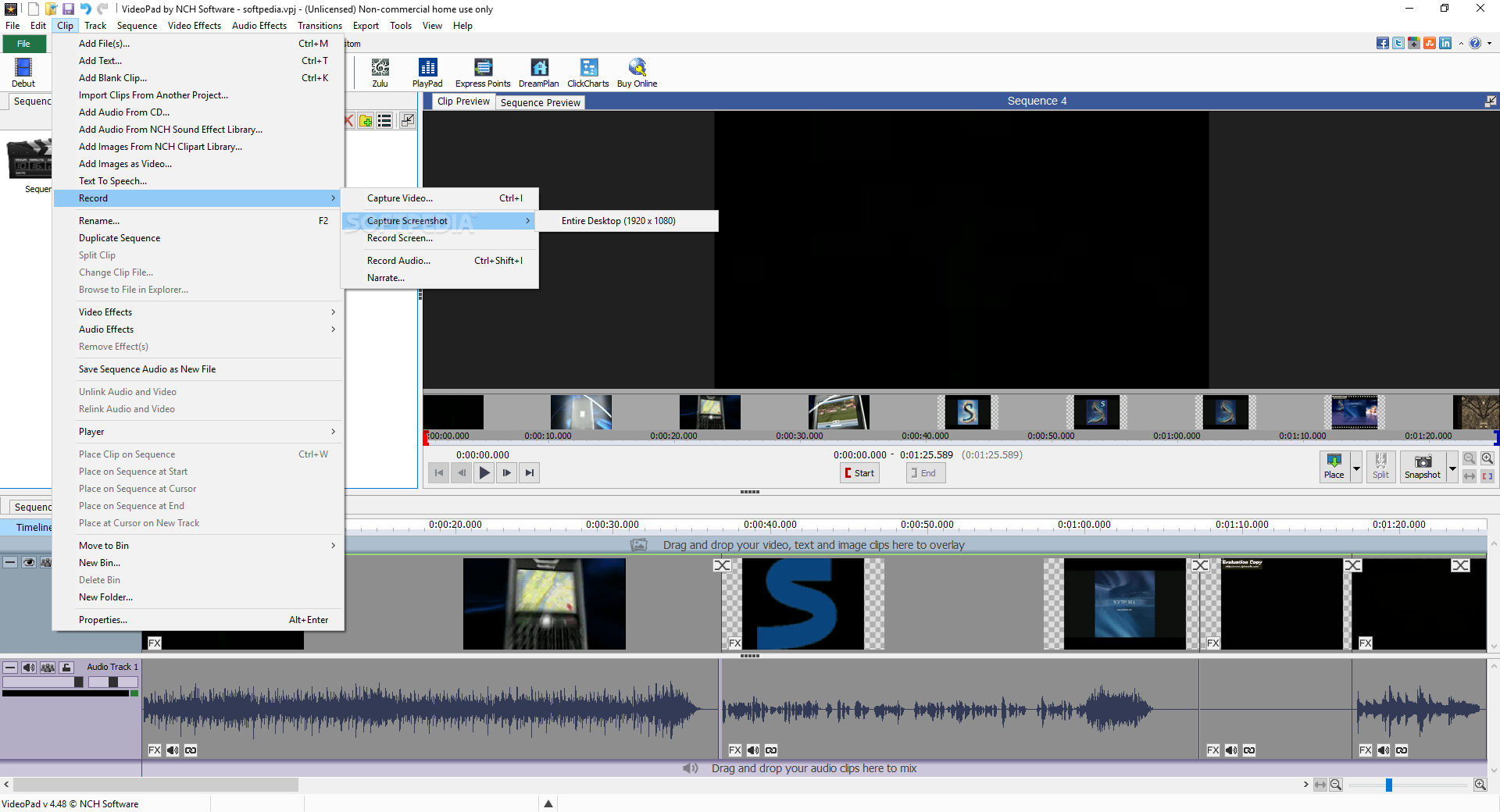Open Express Points from the toolbar
The height and width of the screenshot is (812, 1500).
coord(483,73)
